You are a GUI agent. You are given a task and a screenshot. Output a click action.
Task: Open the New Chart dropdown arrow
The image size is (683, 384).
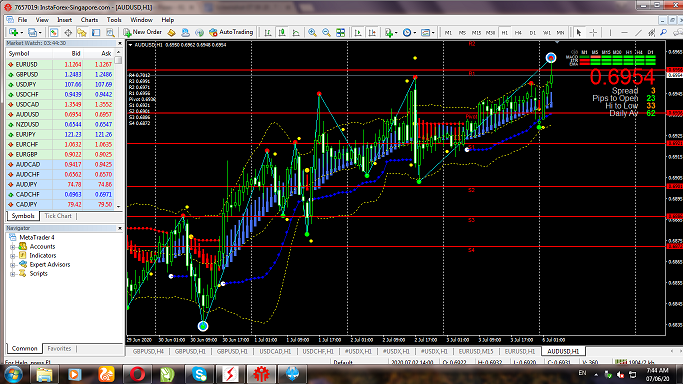pyautogui.click(x=22, y=33)
